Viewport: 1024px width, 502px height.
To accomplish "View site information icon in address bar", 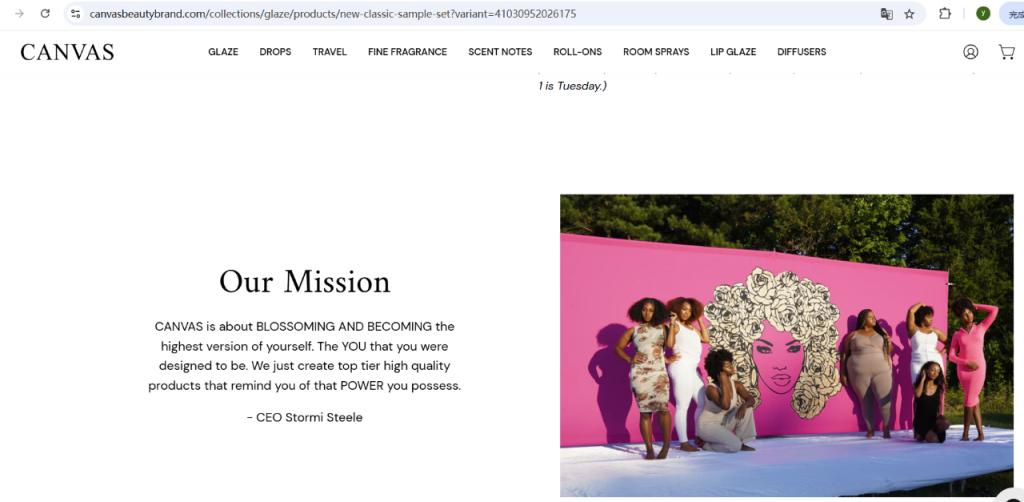I will [x=76, y=13].
